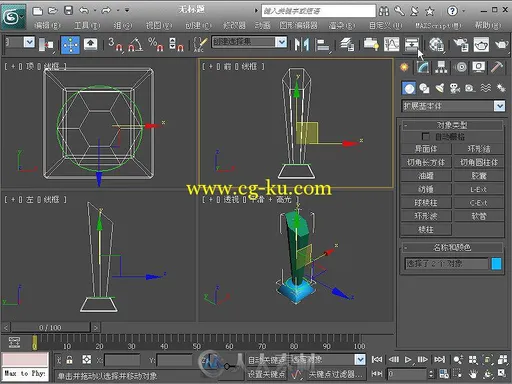512x384 pixels.
Task: Collapse the 名称和颜色 rollout
Action: 452,248
